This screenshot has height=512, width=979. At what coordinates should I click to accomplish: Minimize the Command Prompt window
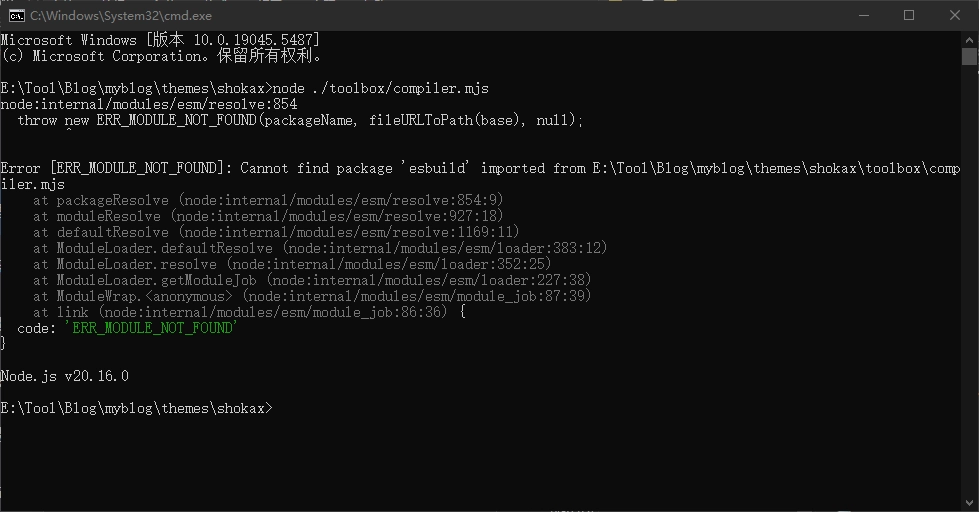coord(862,15)
